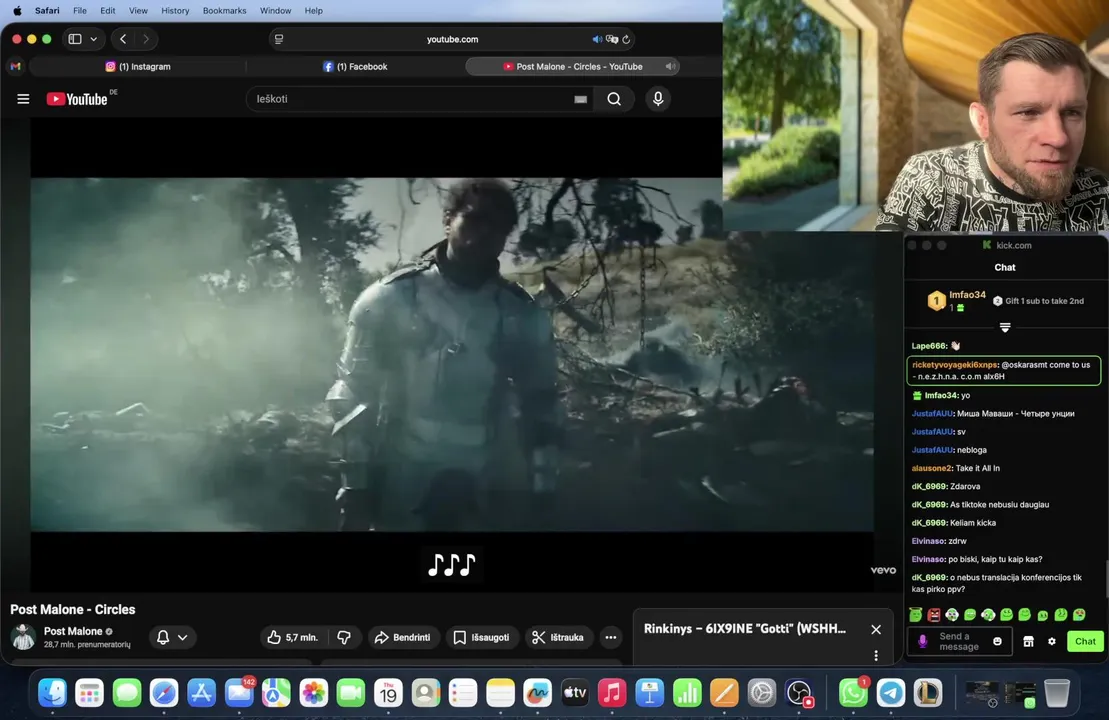Click the YouTube search magnifier button
Screen dimensions: 1109x720
[614, 99]
